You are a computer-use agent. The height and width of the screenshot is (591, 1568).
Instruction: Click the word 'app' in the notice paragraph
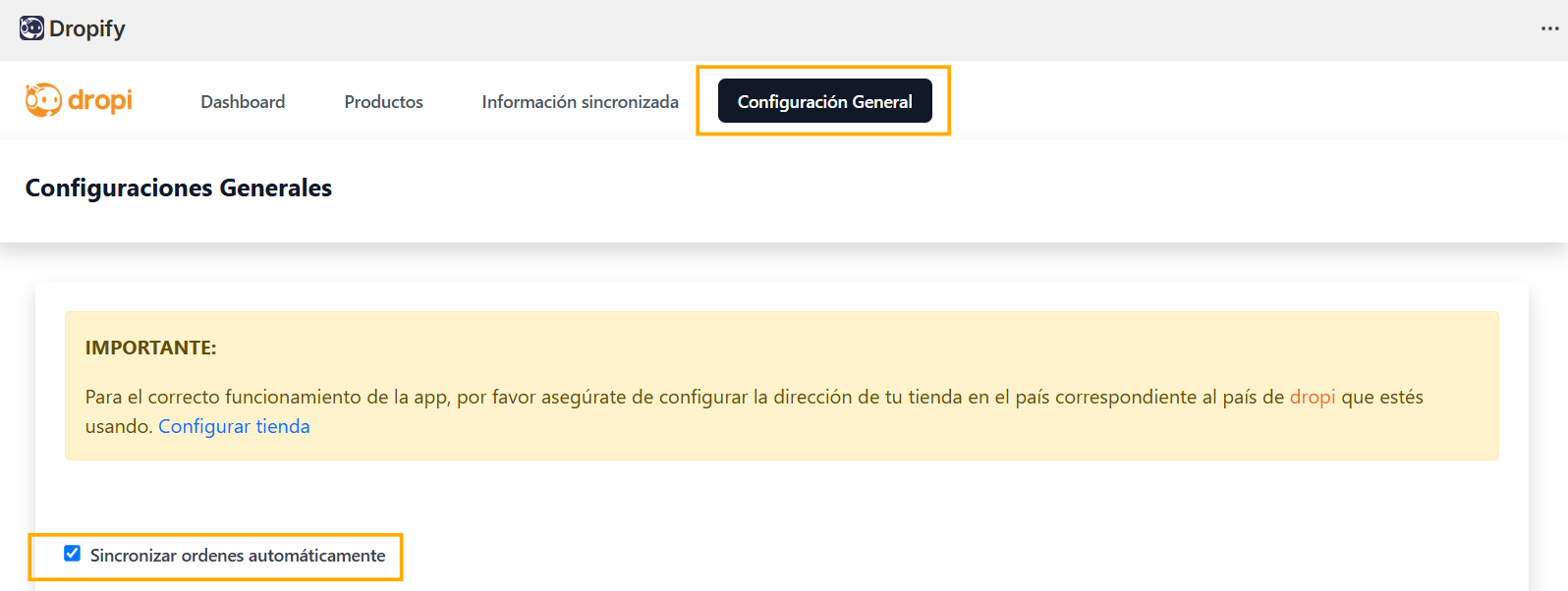430,398
